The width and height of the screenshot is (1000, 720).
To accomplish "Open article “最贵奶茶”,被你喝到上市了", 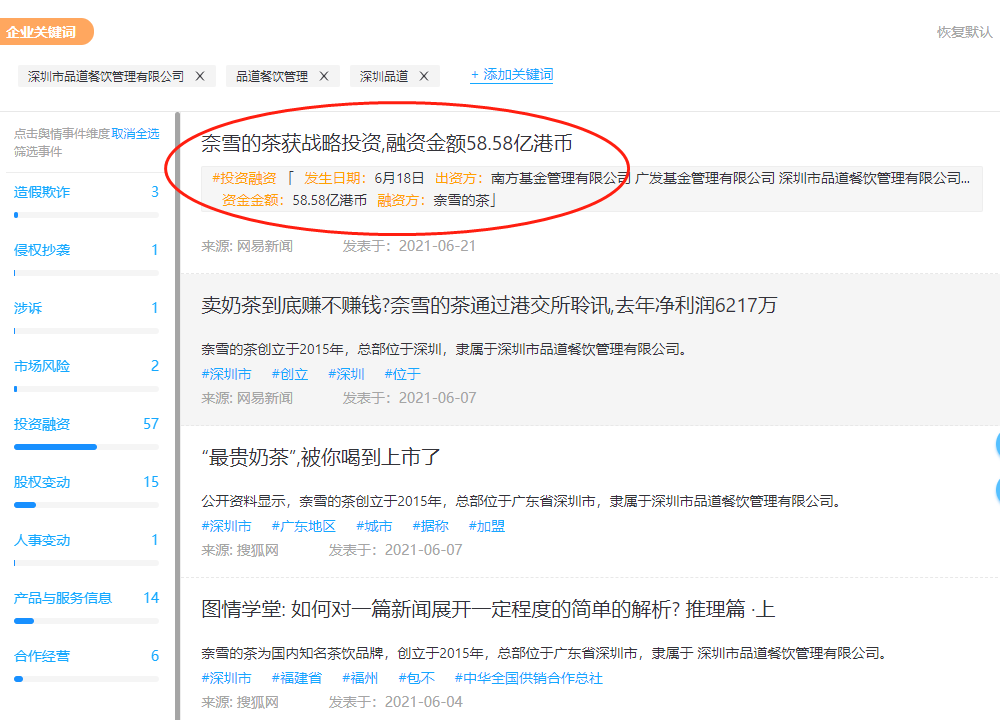I will click(321, 457).
